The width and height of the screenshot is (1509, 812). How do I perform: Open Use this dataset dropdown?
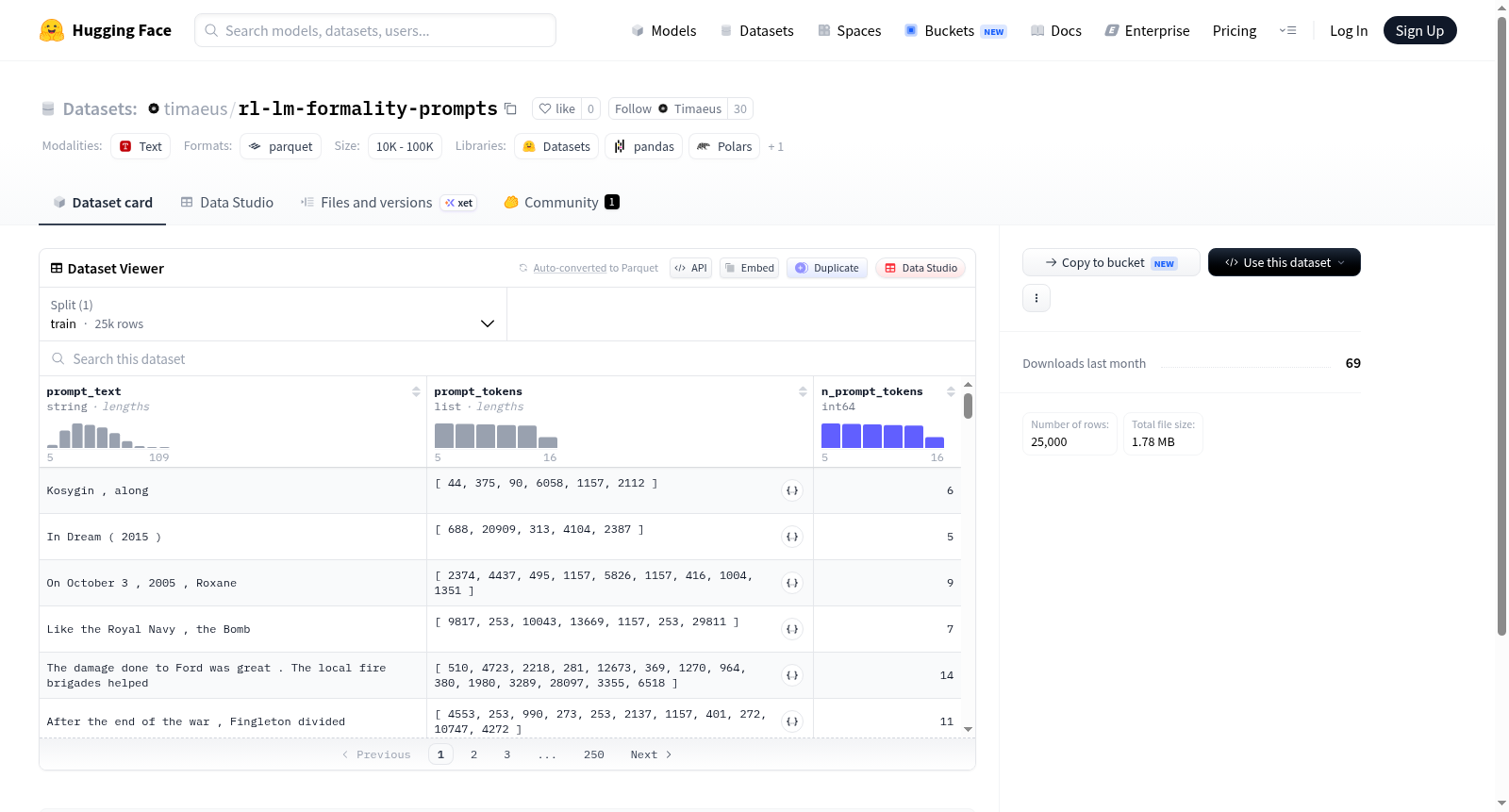pos(1285,262)
